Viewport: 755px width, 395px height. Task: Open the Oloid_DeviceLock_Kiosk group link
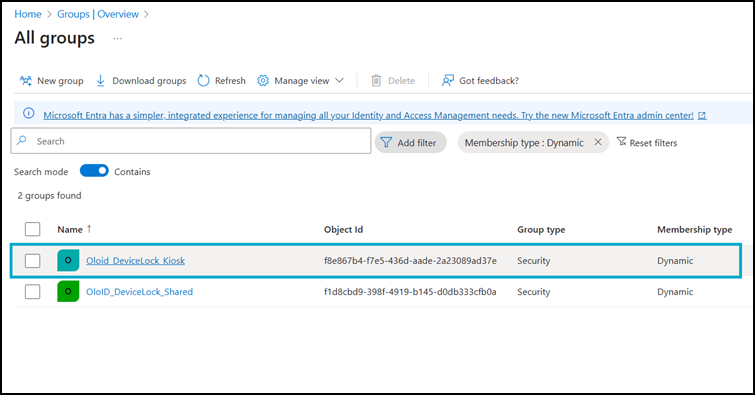pos(135,261)
